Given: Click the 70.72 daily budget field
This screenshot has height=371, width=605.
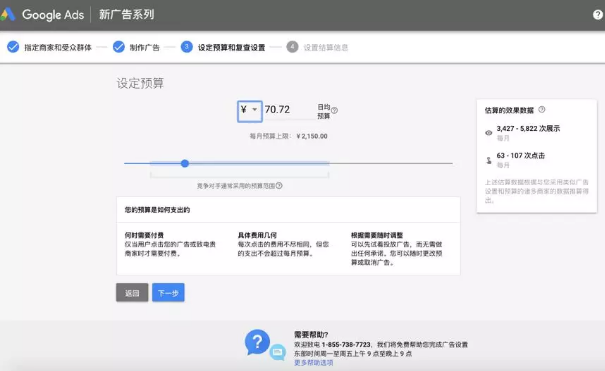Looking at the screenshot, I should click(289, 110).
